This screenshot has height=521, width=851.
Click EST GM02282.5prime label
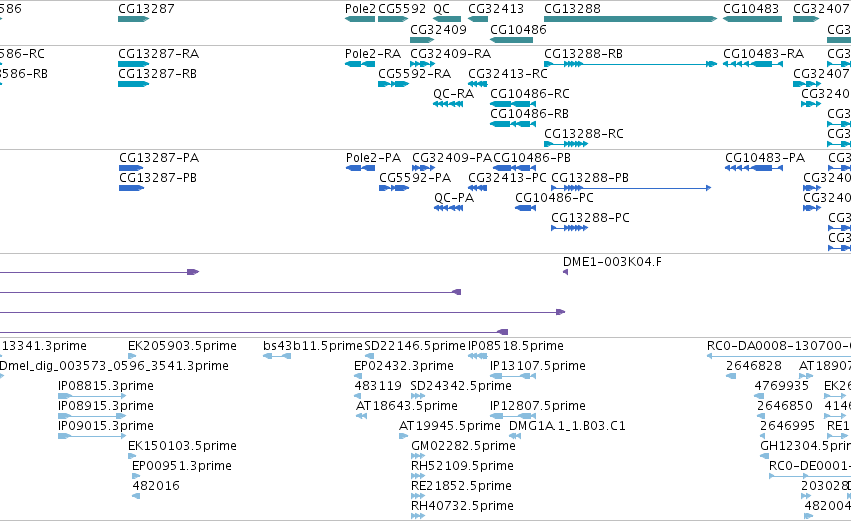(463, 447)
